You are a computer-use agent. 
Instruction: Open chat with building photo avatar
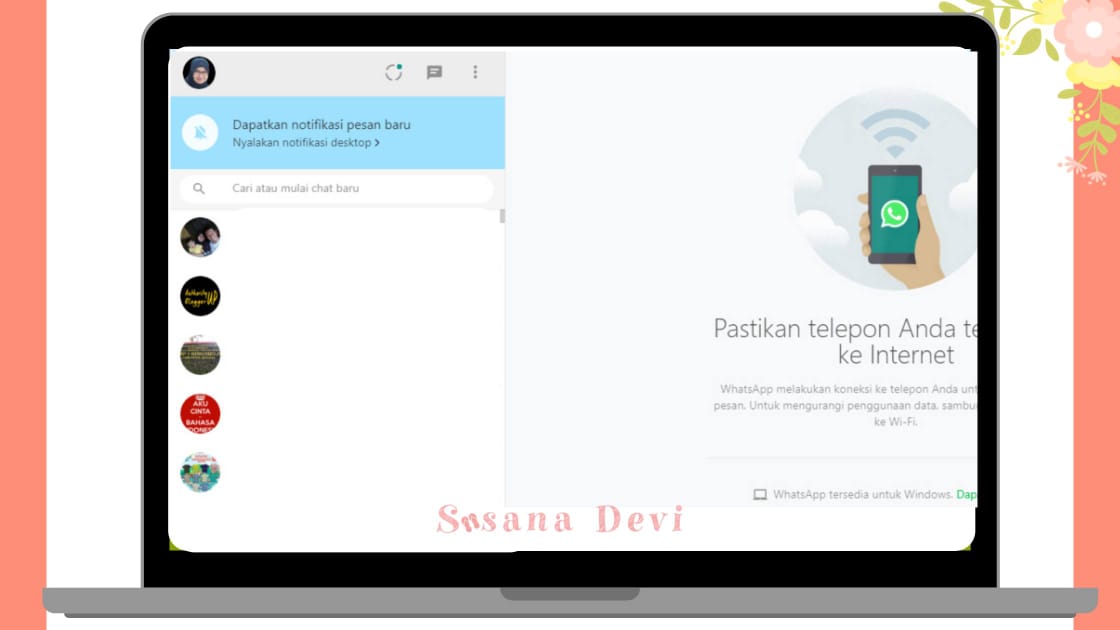[x=200, y=355]
